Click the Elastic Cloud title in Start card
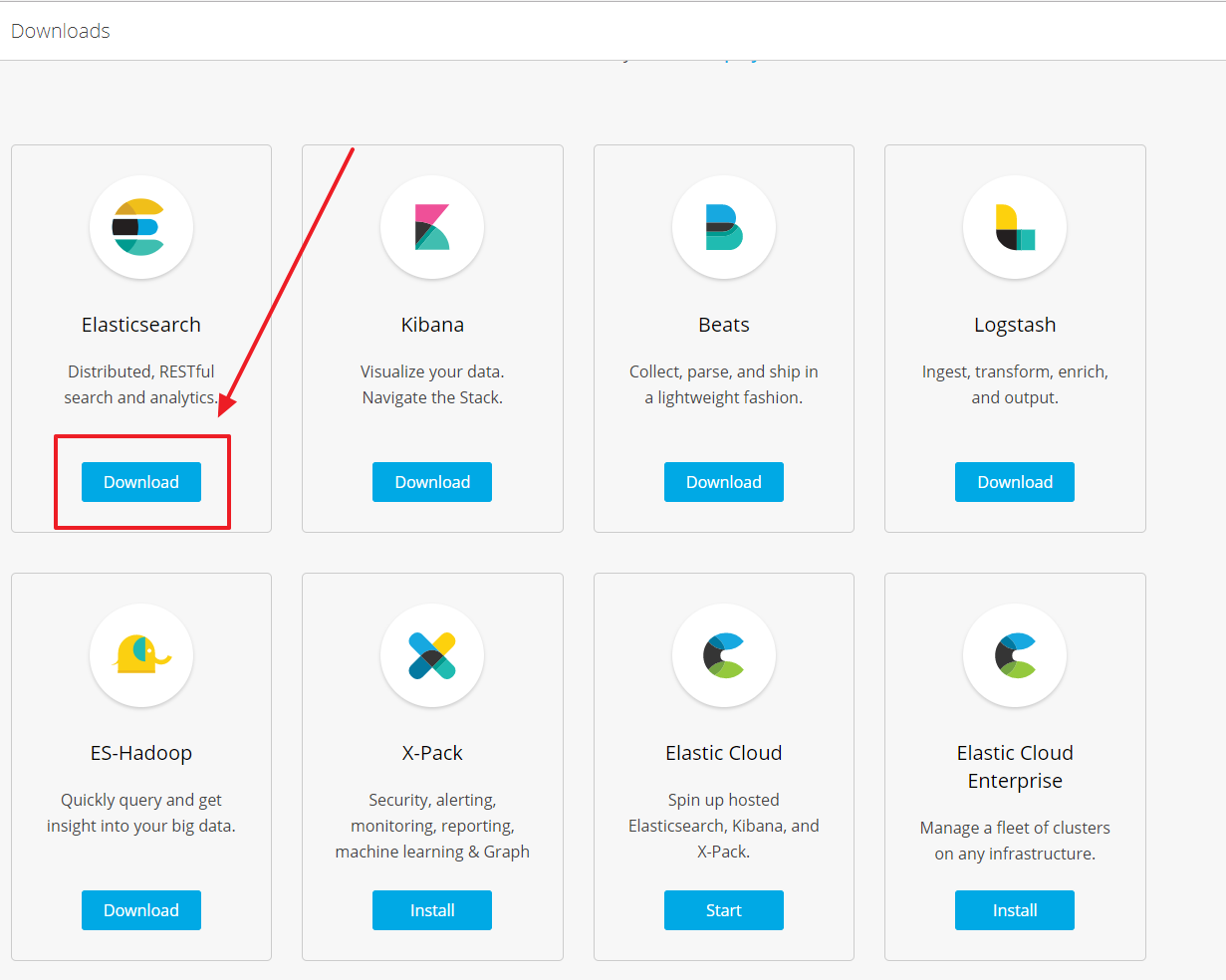 [x=724, y=753]
